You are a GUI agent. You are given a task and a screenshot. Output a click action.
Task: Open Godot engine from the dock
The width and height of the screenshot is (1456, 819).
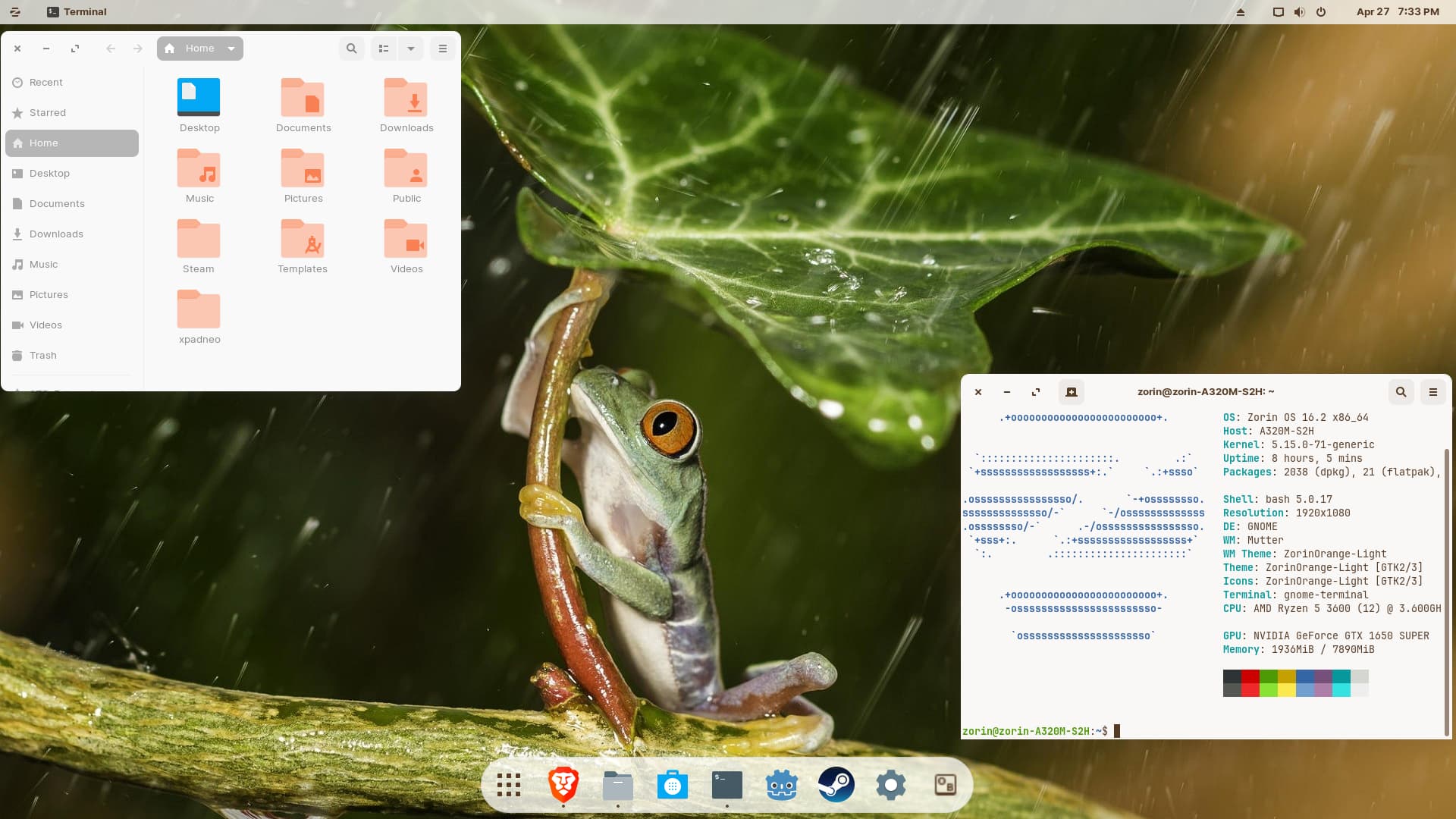(781, 785)
